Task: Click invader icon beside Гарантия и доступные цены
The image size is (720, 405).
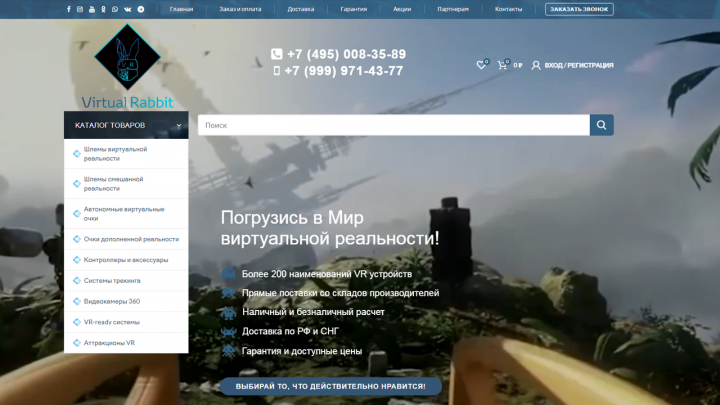Action: tap(229, 351)
